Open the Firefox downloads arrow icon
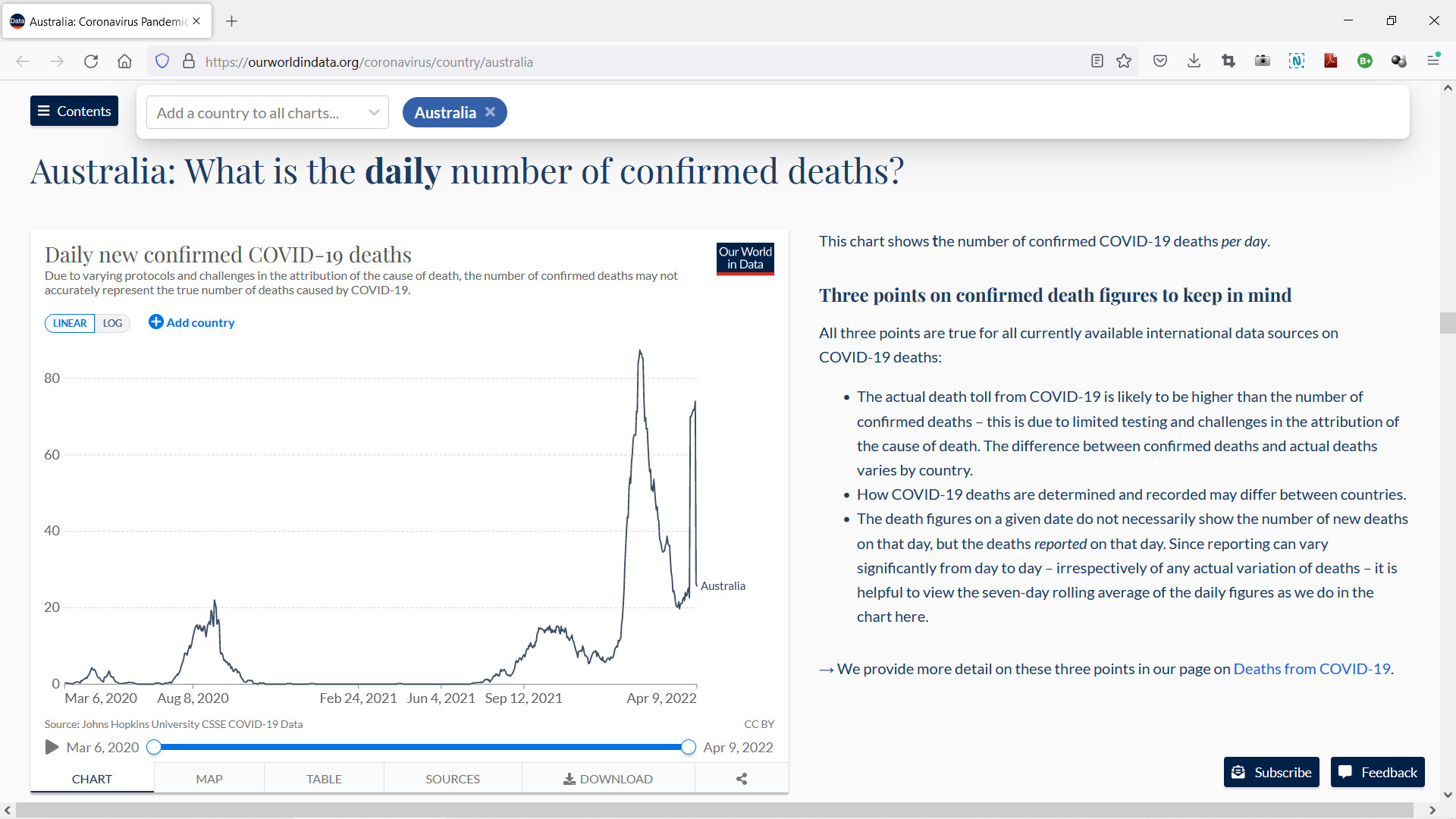 point(1194,61)
